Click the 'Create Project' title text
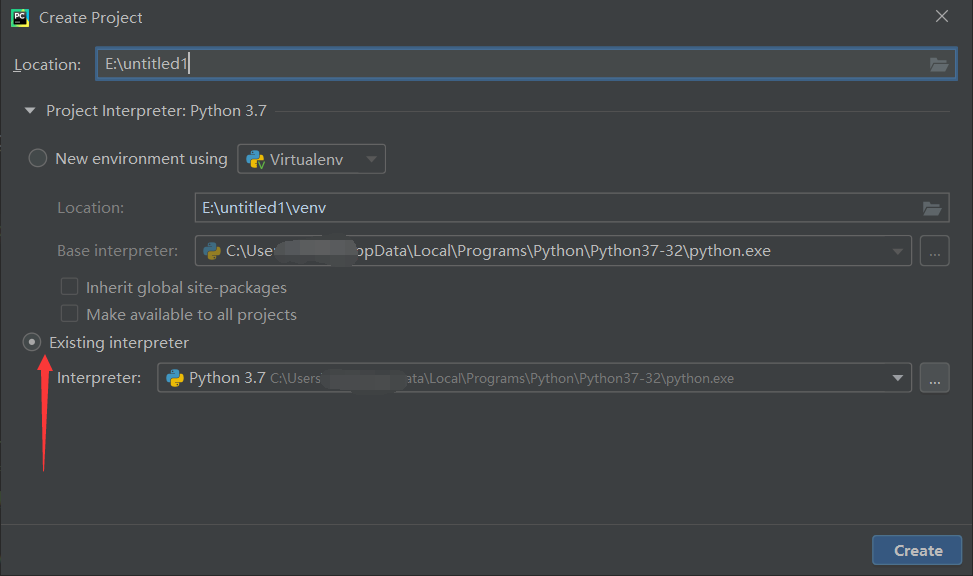Screen dimensions: 973x576 [x=91, y=18]
